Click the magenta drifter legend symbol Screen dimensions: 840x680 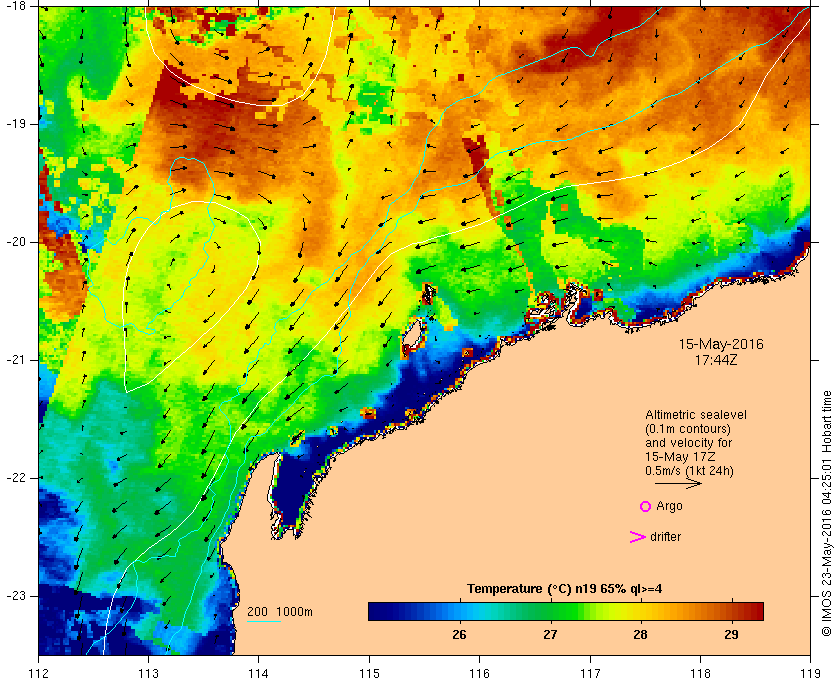coord(638,537)
